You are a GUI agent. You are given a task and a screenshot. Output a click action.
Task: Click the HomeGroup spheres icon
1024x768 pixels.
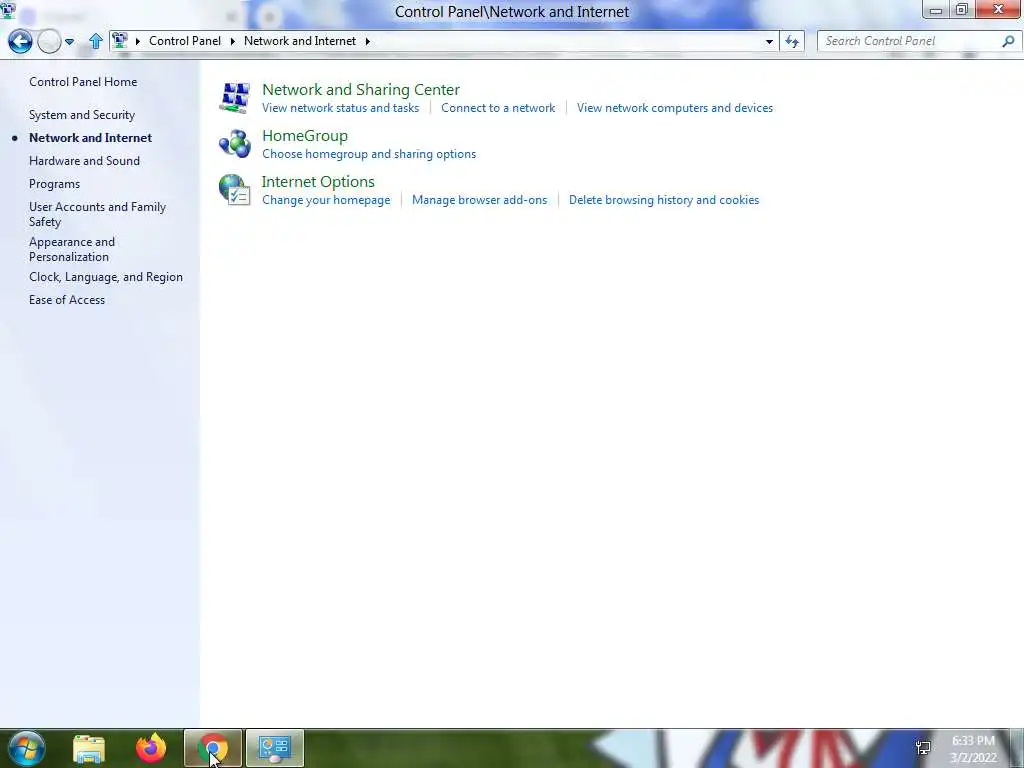pyautogui.click(x=234, y=144)
